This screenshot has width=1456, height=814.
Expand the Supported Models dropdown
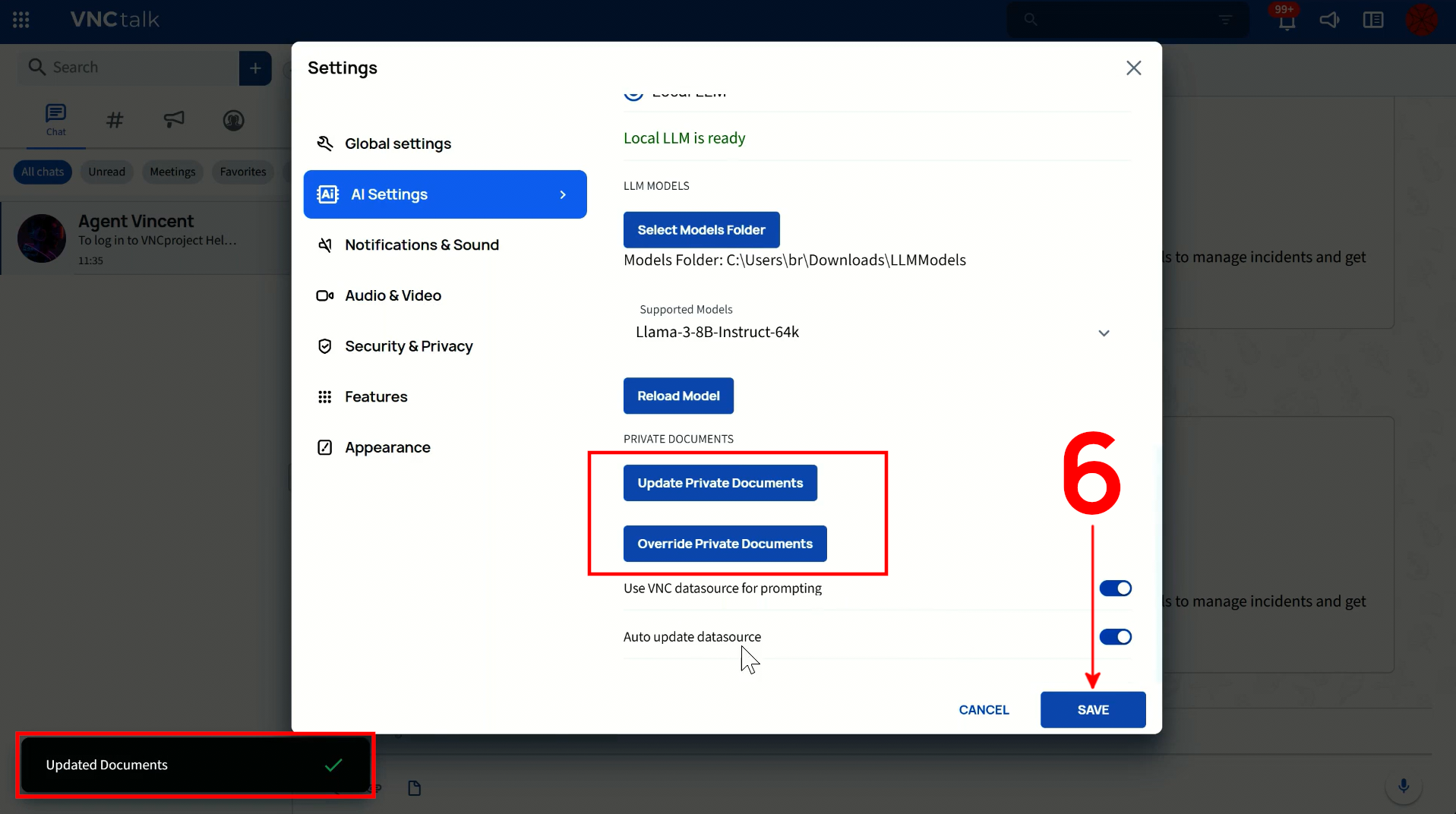(x=1104, y=333)
